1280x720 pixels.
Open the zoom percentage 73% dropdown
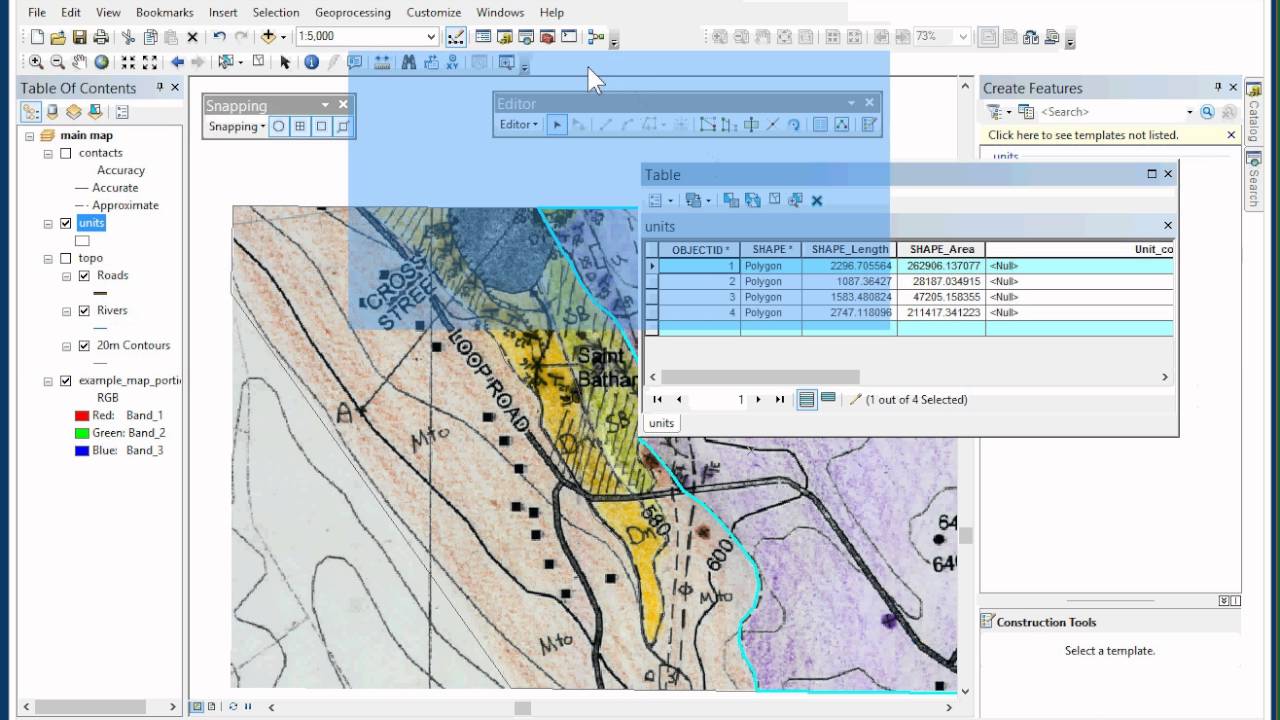[x=963, y=37]
